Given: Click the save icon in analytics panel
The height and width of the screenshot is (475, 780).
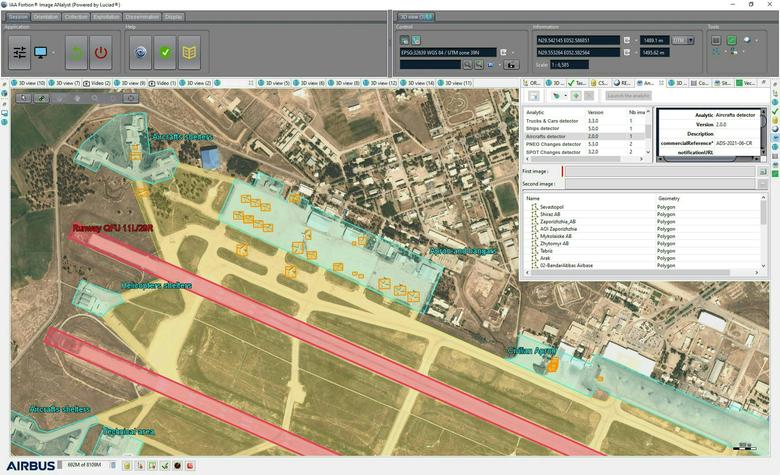Looking at the screenshot, I should tap(533, 96).
